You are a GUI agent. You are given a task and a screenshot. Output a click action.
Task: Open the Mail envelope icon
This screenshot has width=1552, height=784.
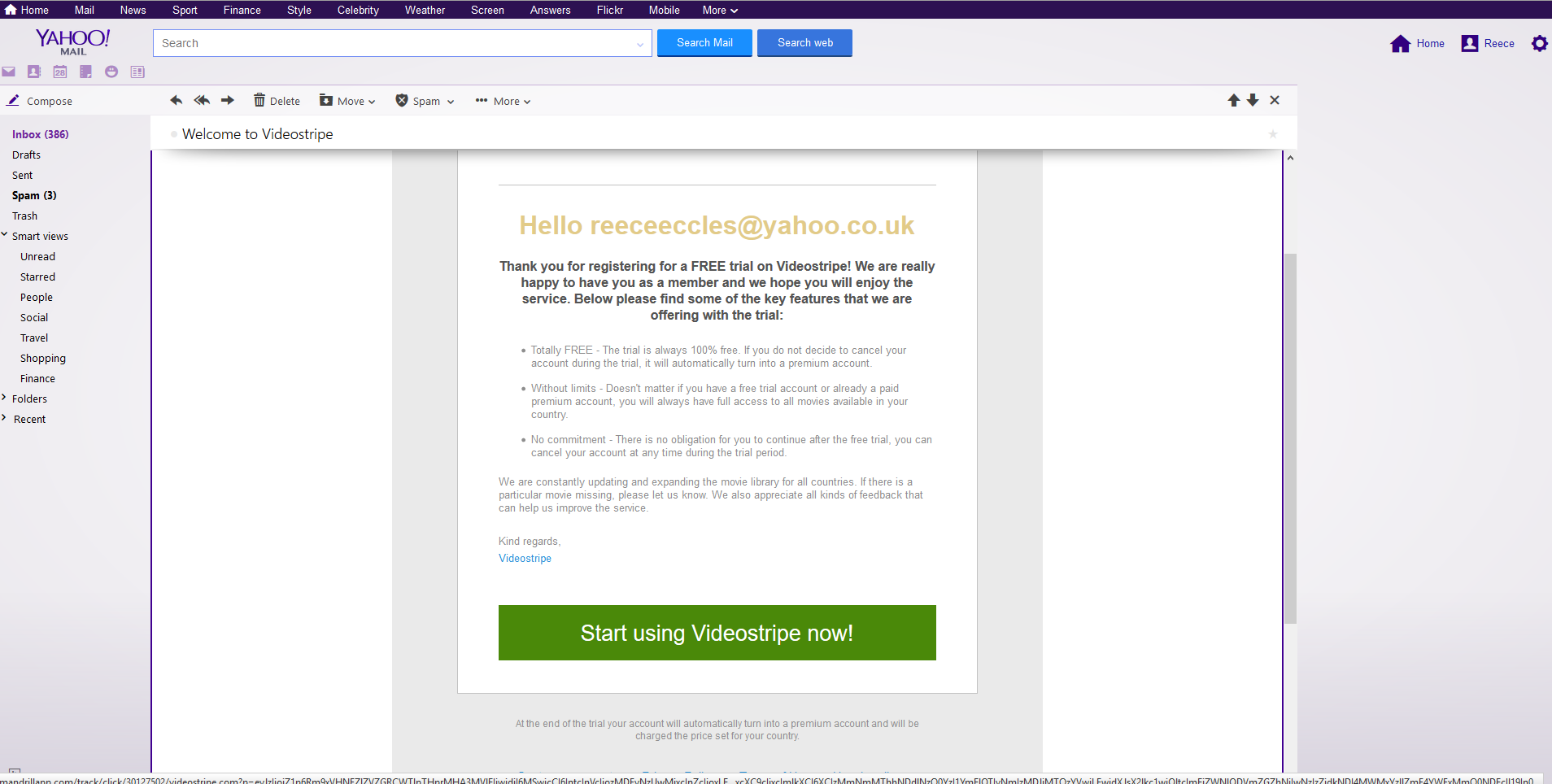tap(9, 72)
